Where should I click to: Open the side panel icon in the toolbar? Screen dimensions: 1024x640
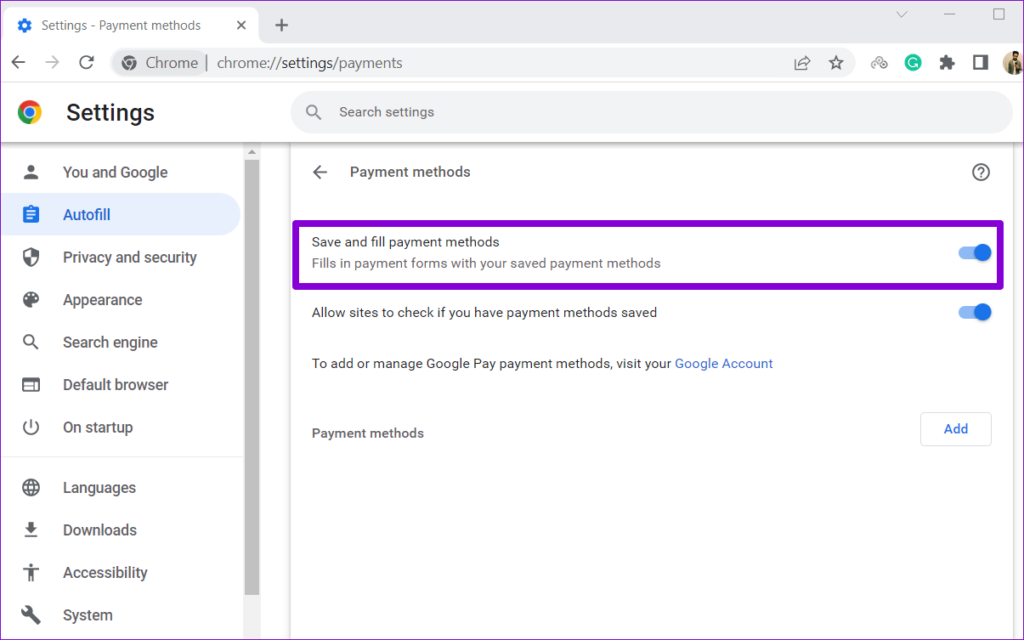point(981,62)
